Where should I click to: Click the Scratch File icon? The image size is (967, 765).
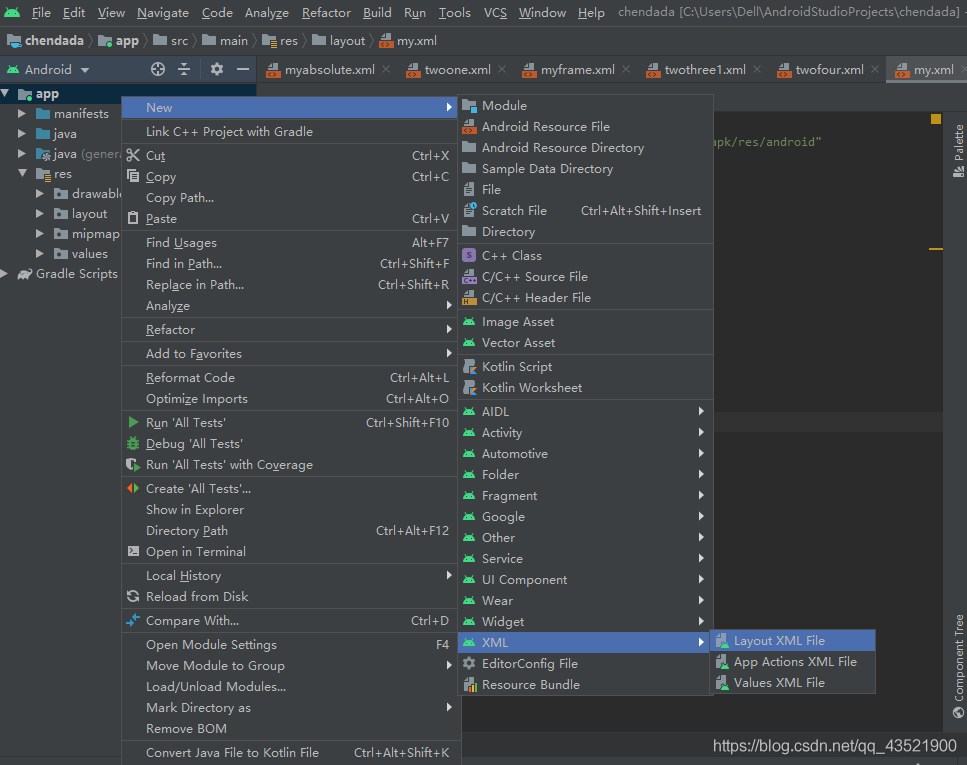(x=469, y=210)
